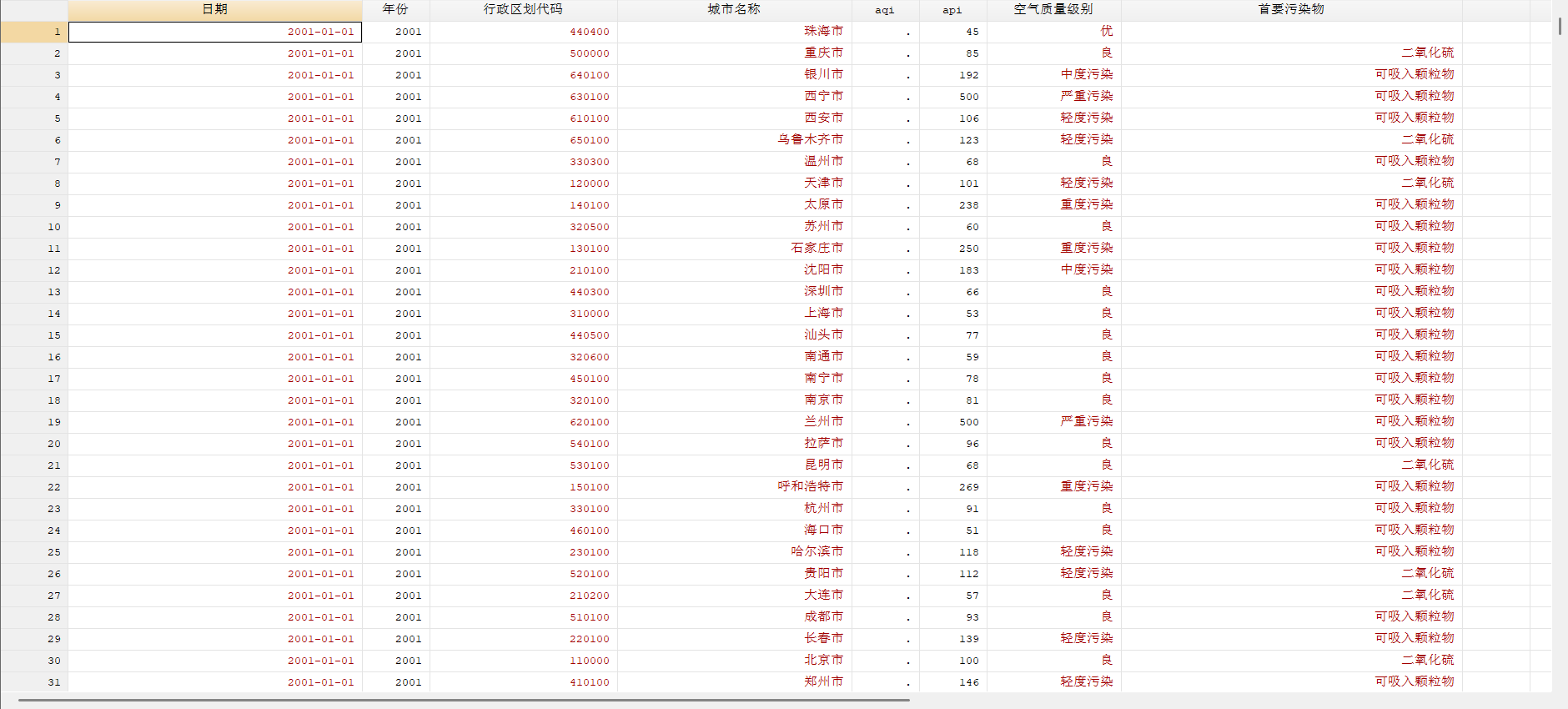Select city cell 太原市
This screenshot has height=709, width=1568.
pos(734,205)
